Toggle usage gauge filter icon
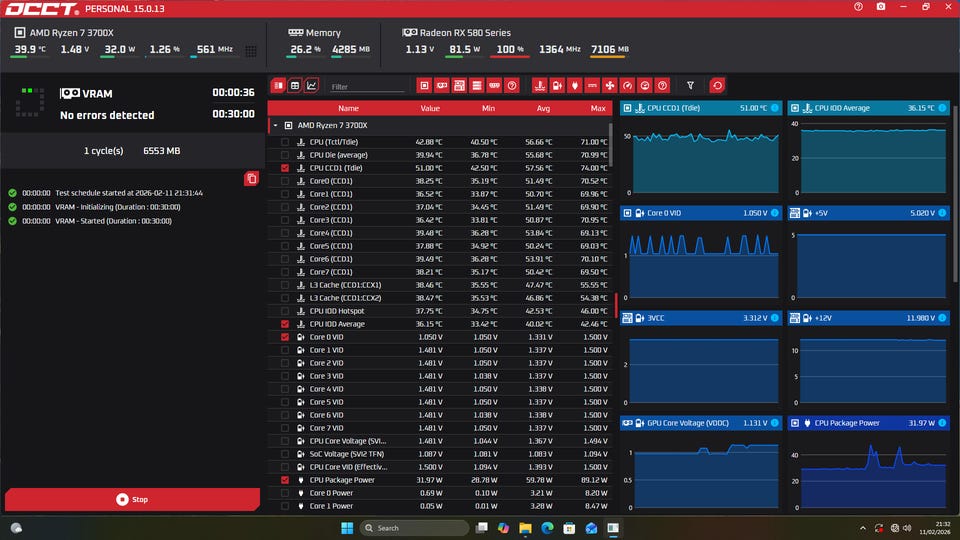960x540 pixels. pyautogui.click(x=645, y=86)
